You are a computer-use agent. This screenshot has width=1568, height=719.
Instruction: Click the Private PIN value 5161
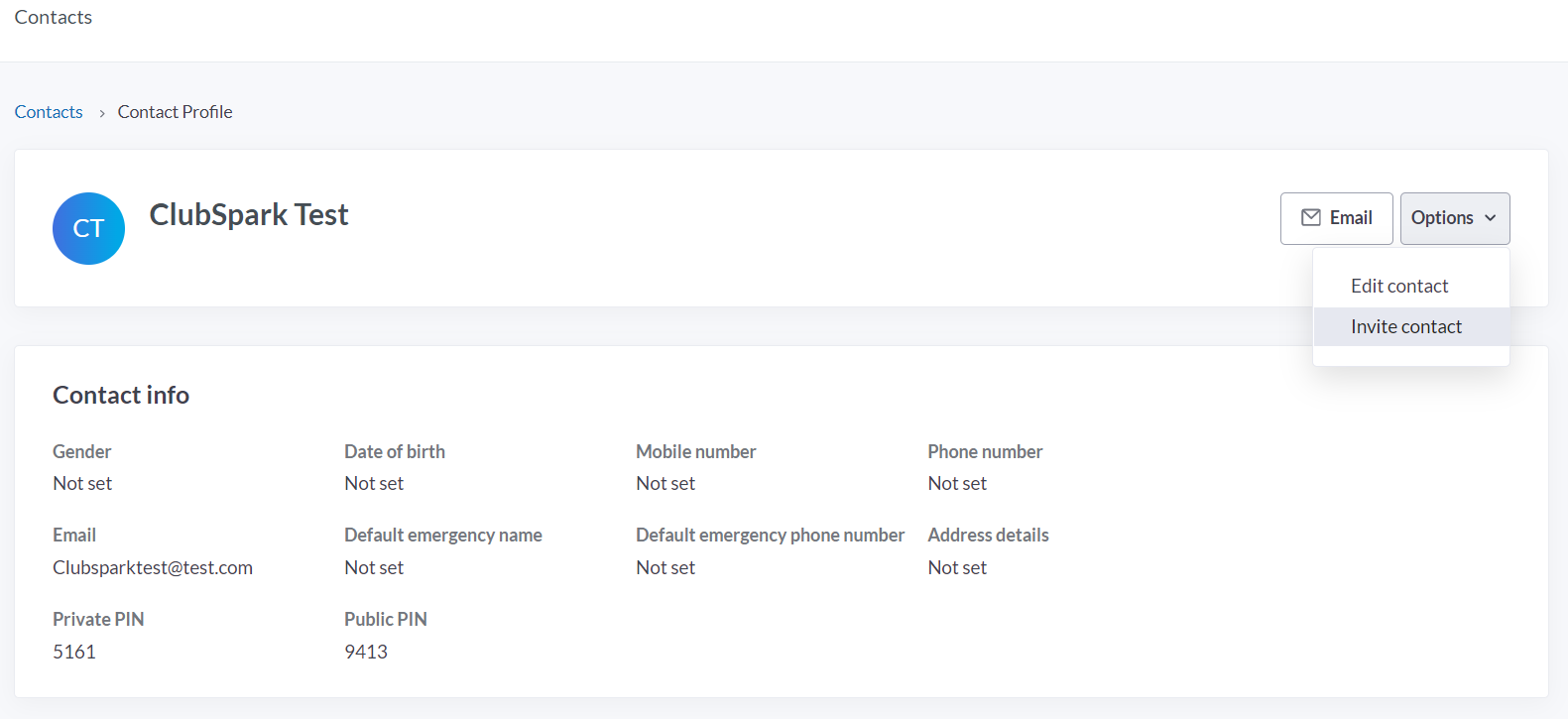click(x=74, y=652)
